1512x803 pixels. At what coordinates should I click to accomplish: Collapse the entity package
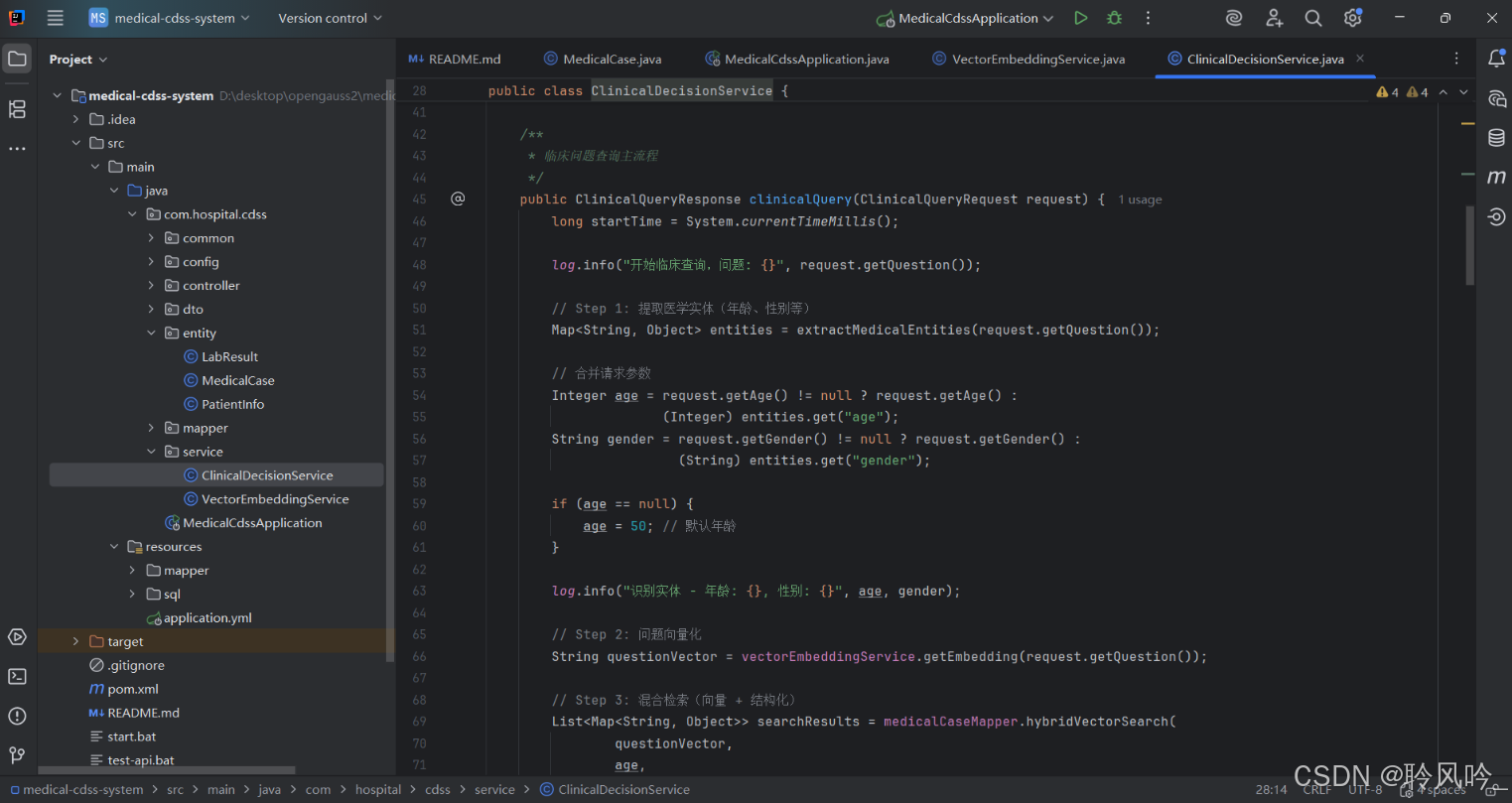coord(152,334)
